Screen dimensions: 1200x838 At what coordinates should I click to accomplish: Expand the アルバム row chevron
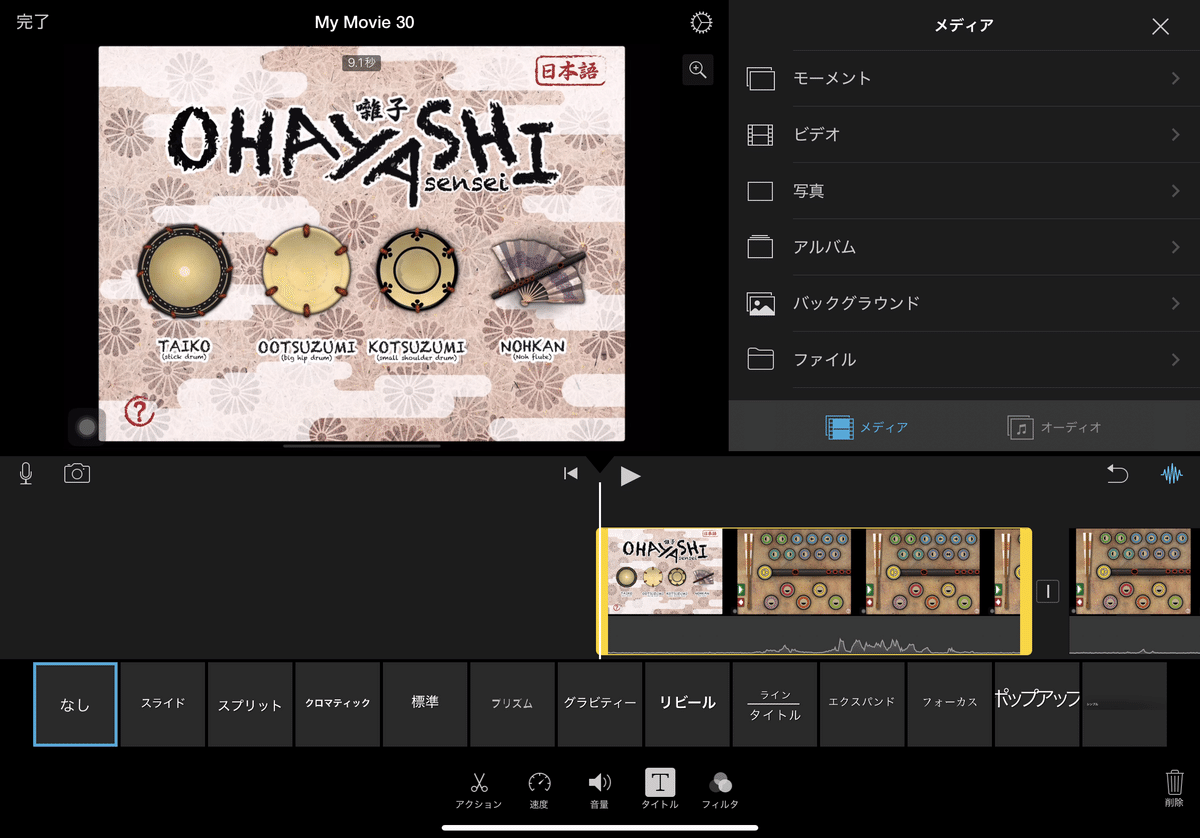[1176, 247]
